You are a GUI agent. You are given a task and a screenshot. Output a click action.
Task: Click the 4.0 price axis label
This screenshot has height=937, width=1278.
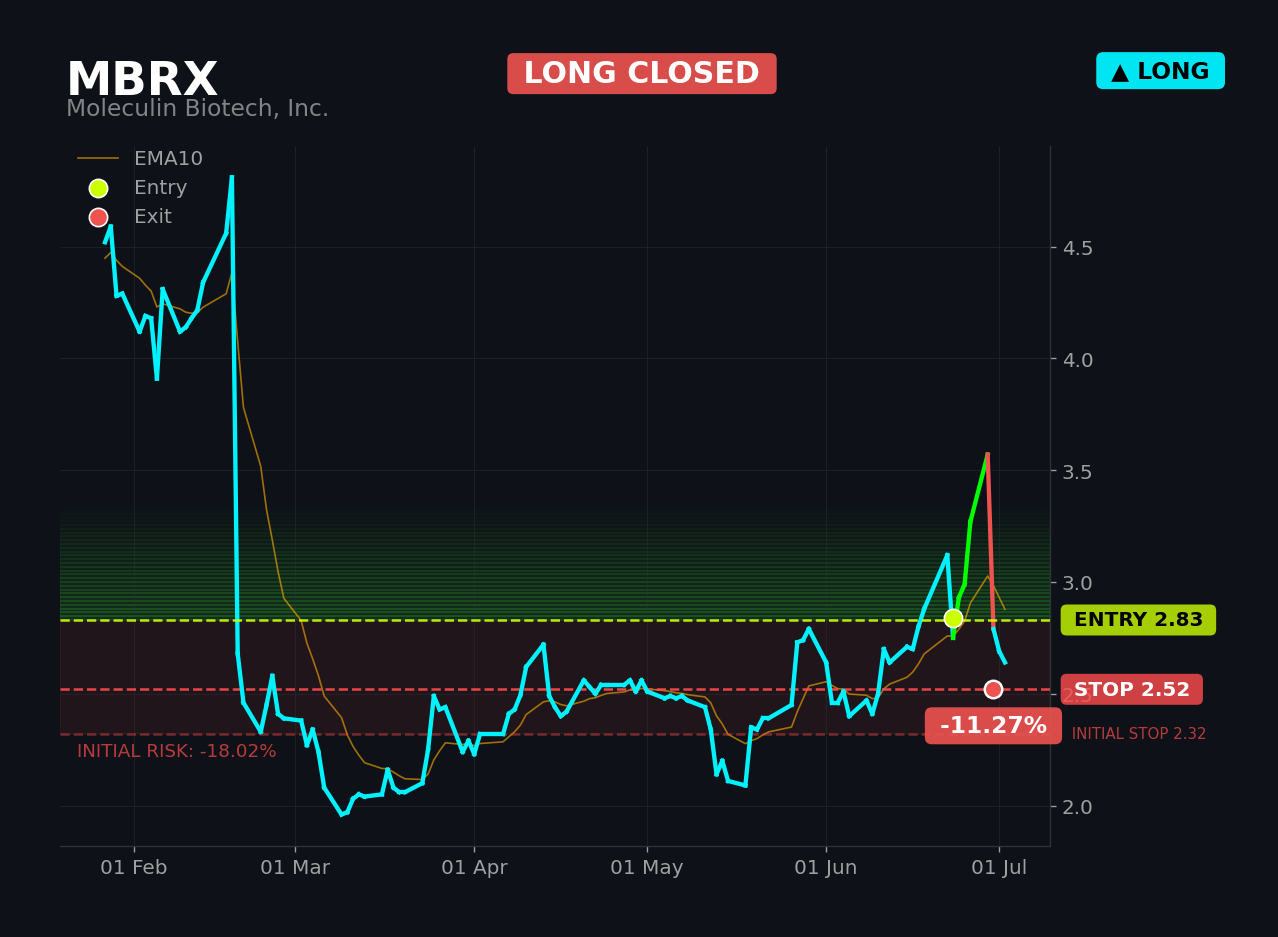click(x=1077, y=360)
